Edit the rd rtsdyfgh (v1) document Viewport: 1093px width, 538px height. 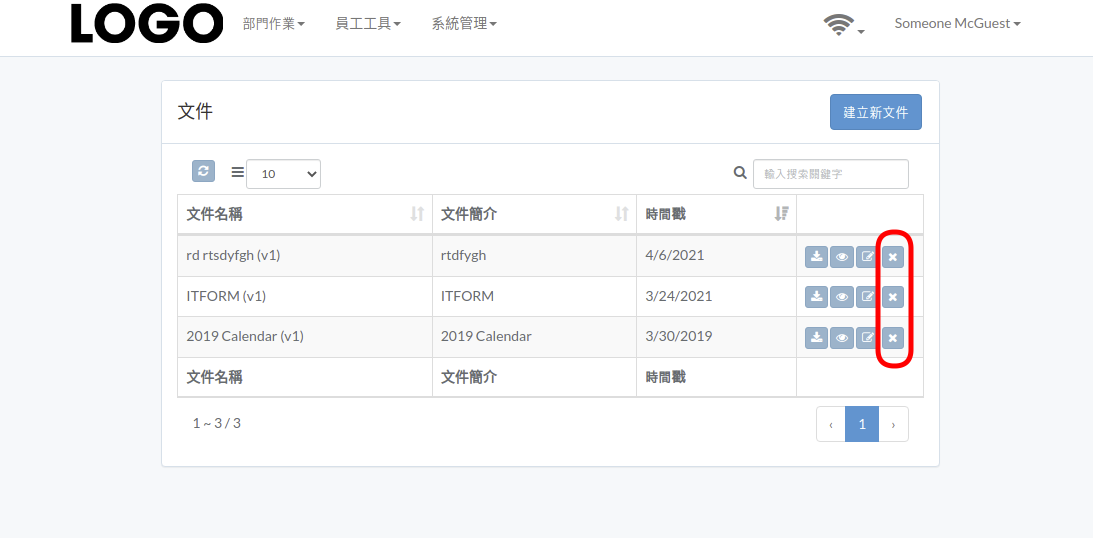pyautogui.click(x=867, y=257)
